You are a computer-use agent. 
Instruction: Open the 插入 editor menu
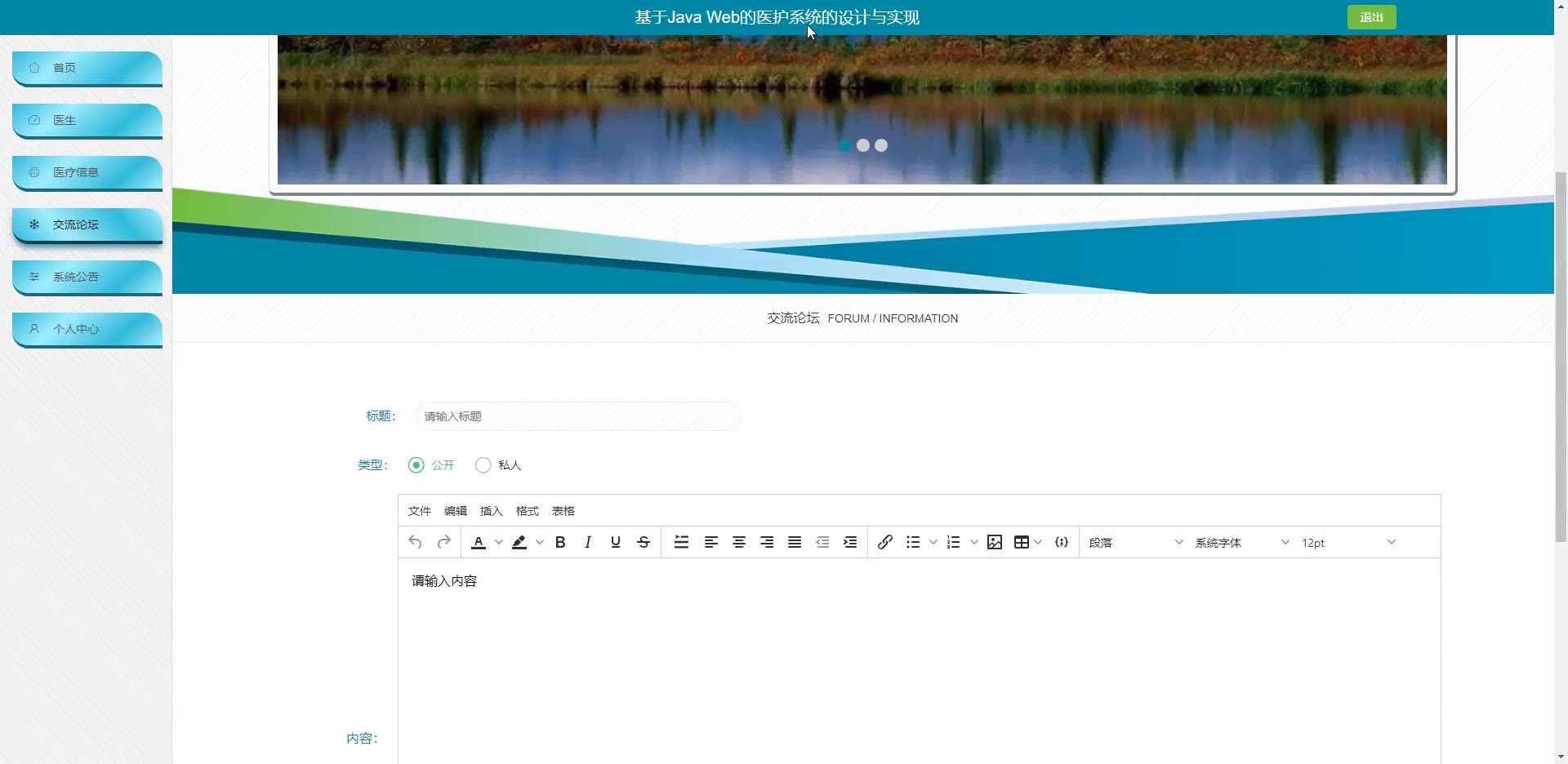492,511
